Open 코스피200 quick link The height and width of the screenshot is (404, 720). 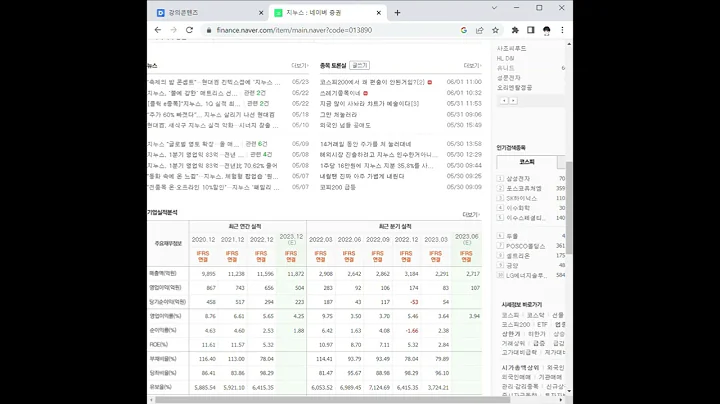tap(516, 325)
